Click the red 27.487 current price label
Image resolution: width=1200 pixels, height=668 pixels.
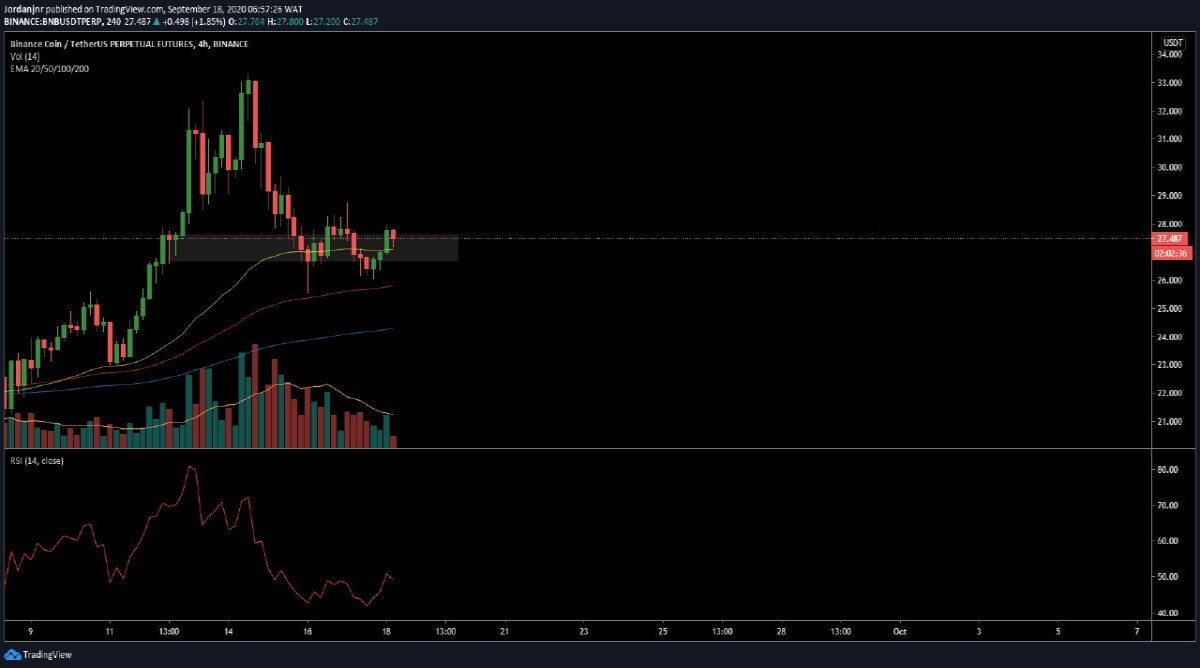point(1169,239)
